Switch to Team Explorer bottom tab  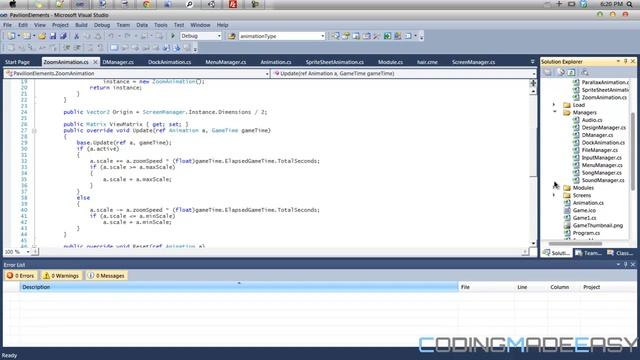pyautogui.click(x=588, y=253)
